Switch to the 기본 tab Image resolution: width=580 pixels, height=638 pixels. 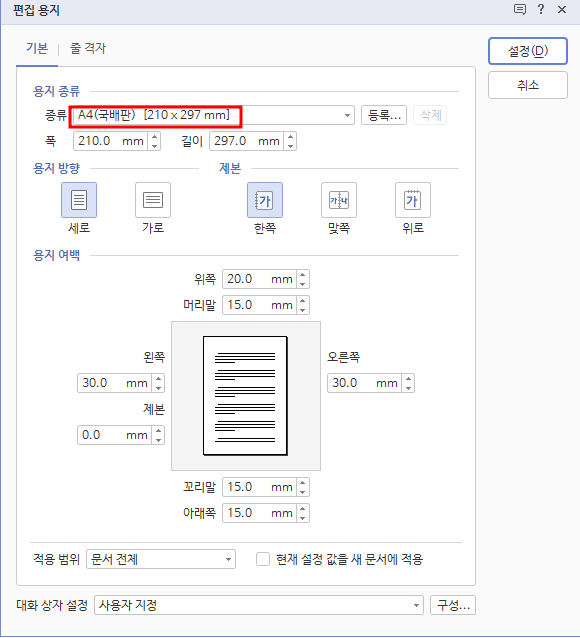click(37, 48)
